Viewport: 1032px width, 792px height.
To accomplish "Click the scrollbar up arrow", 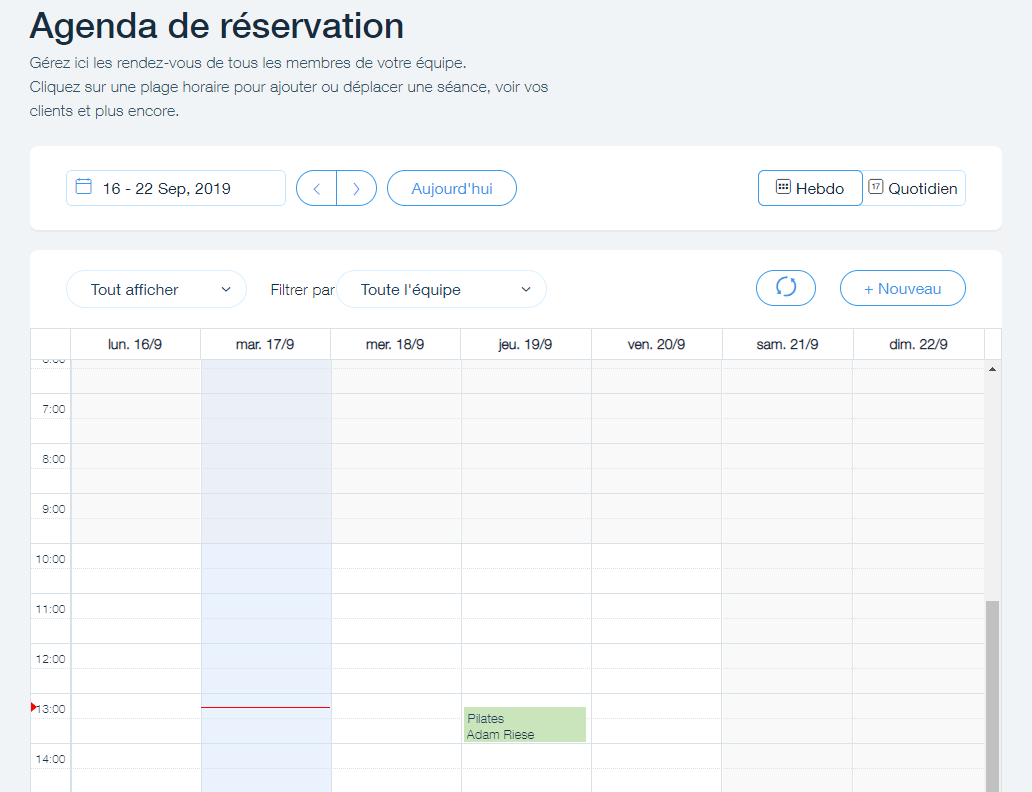I will point(993,369).
